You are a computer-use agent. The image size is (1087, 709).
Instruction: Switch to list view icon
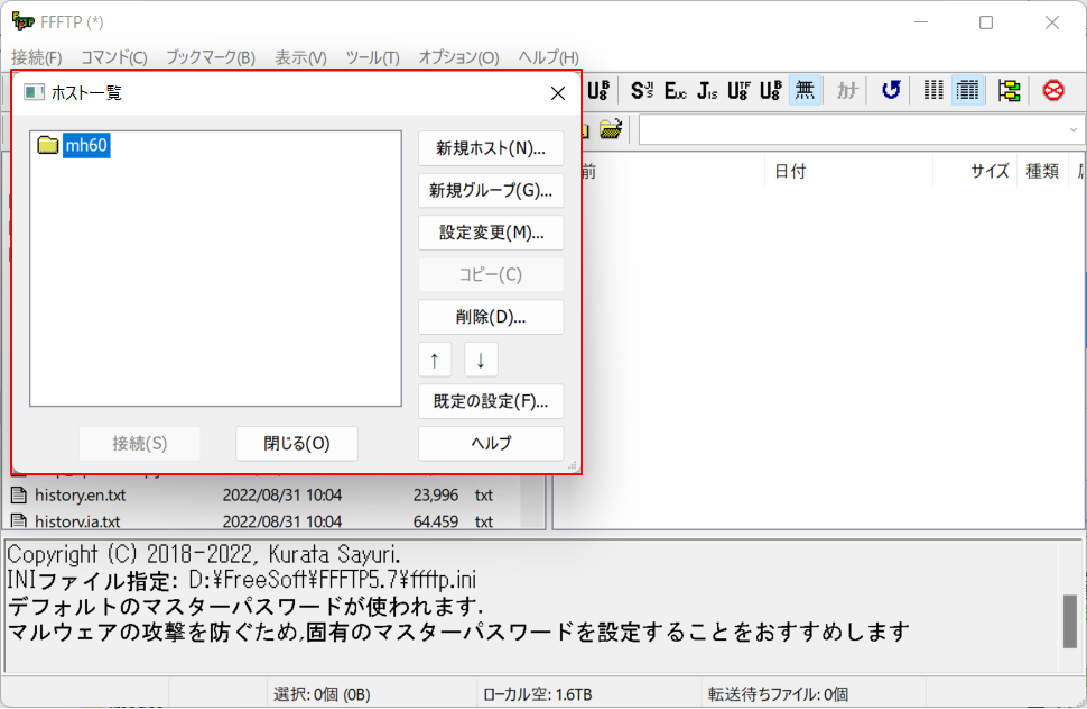pyautogui.click(x=934, y=90)
